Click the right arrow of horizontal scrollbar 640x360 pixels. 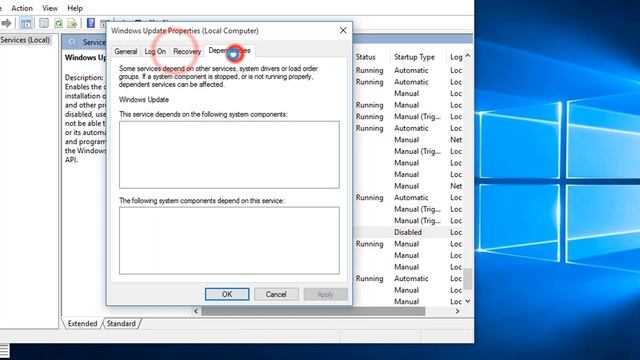(x=458, y=311)
